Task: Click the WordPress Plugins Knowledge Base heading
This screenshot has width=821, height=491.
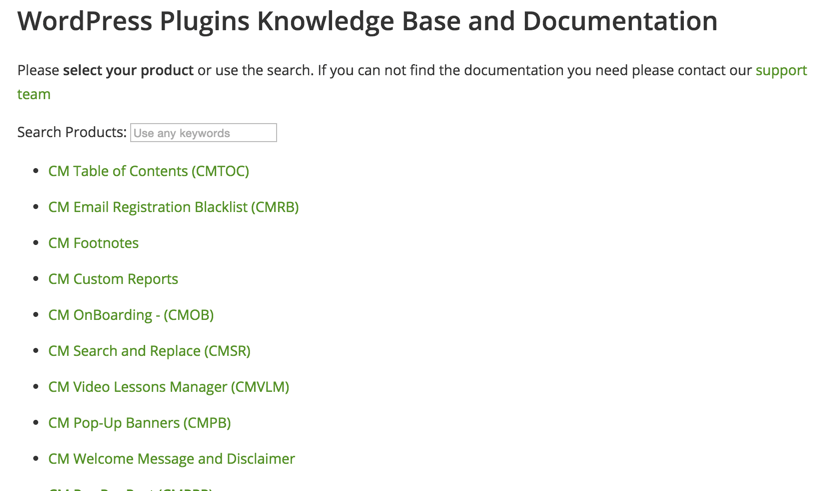Action: [x=367, y=21]
